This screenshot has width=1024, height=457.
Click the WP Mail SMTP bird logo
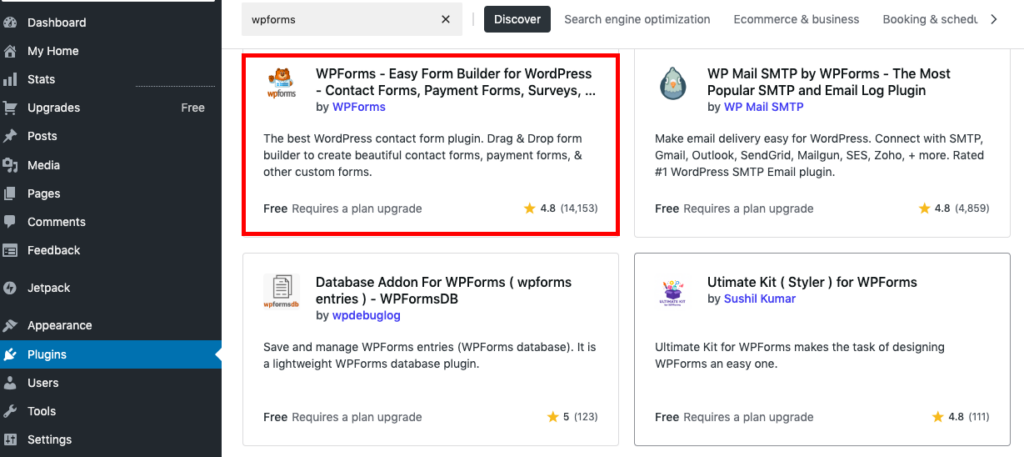(673, 83)
